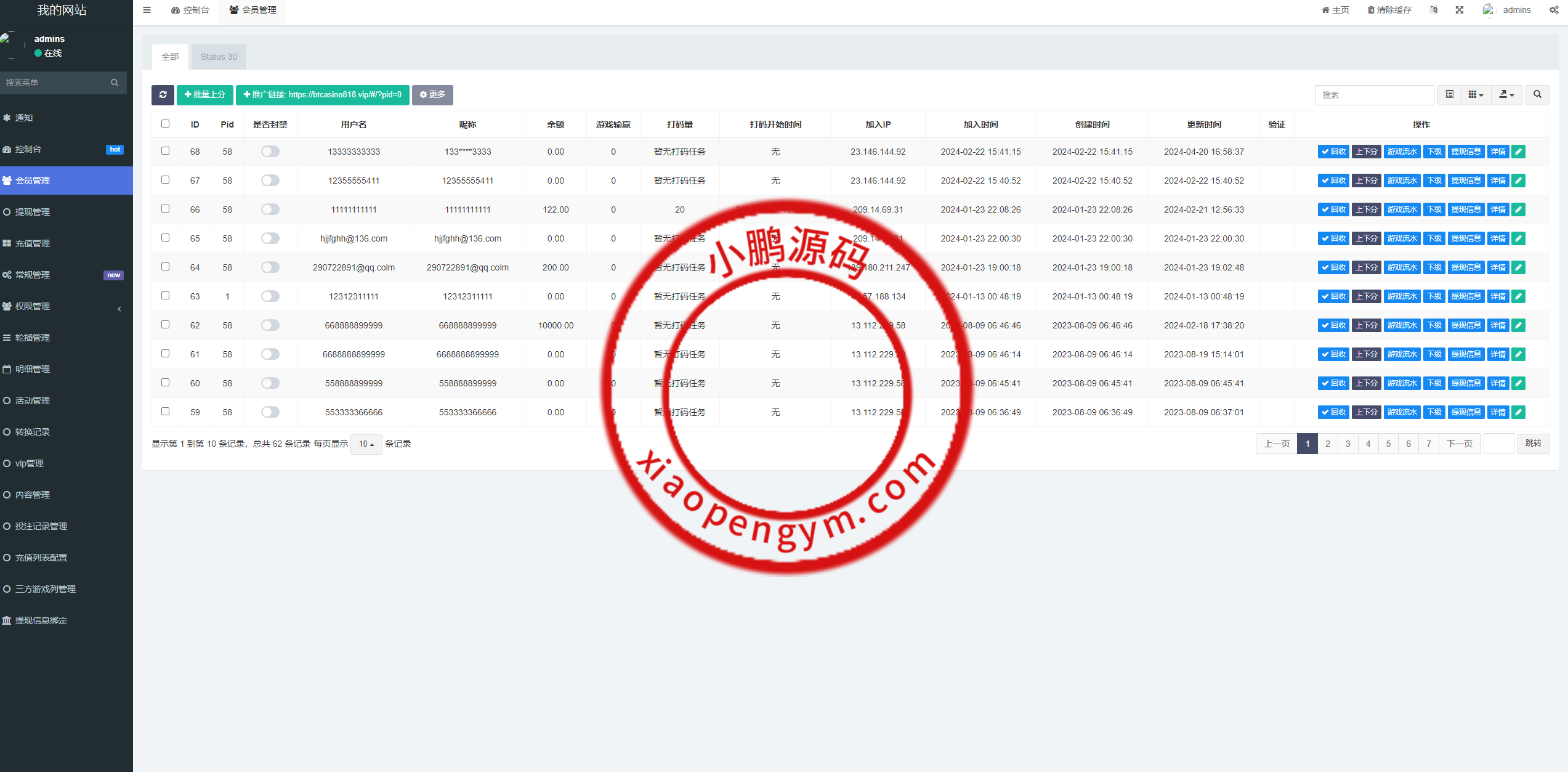Image resolution: width=1568 pixels, height=772 pixels.
Task: Open the export data dropdown
Action: pyautogui.click(x=1506, y=94)
